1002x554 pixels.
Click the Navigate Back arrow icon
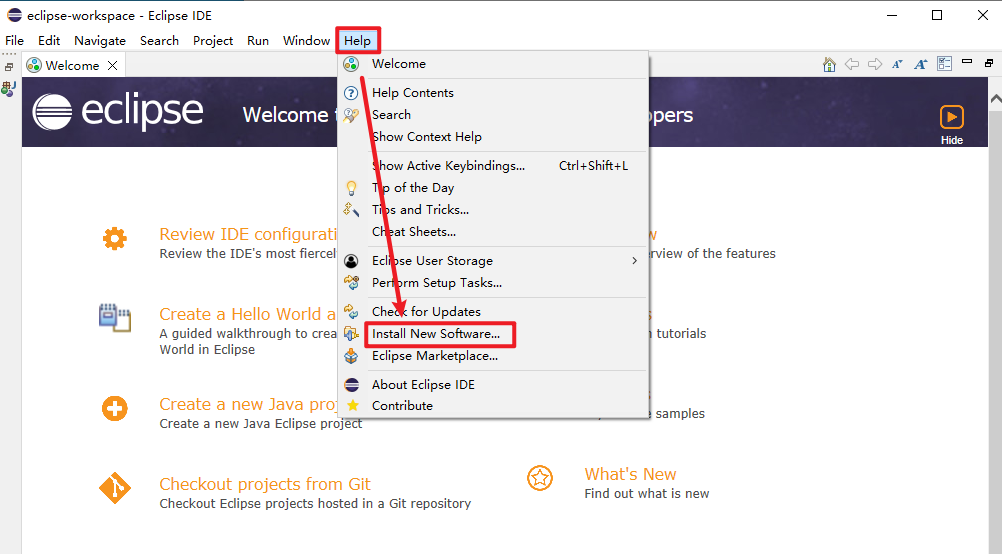[852, 65]
